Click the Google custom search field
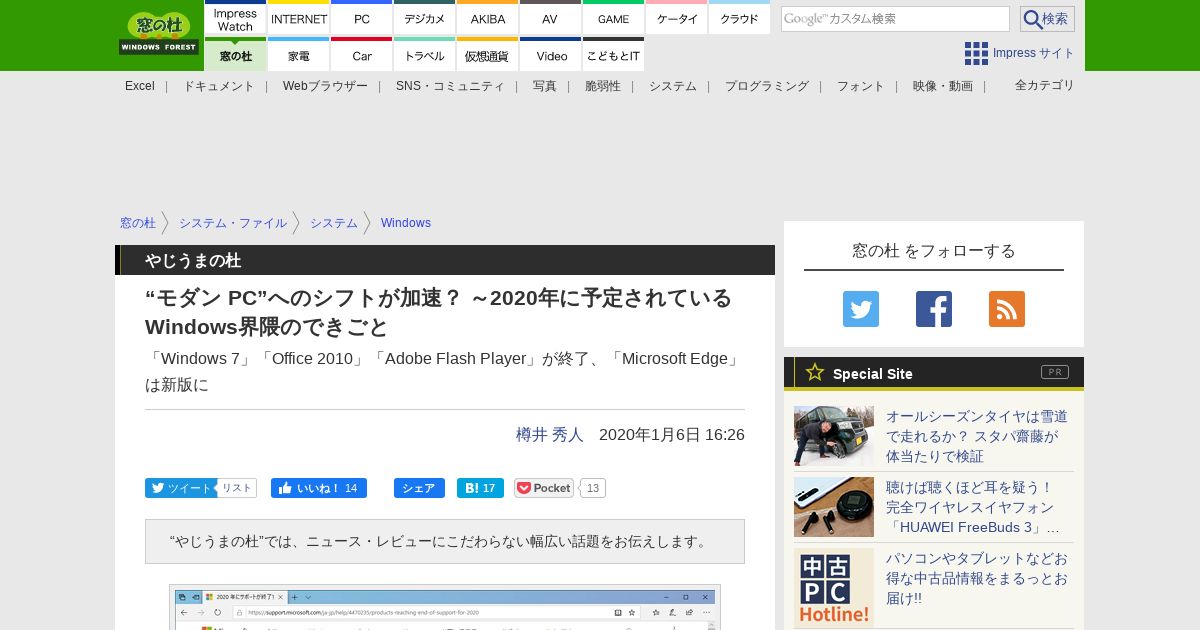 tap(895, 19)
